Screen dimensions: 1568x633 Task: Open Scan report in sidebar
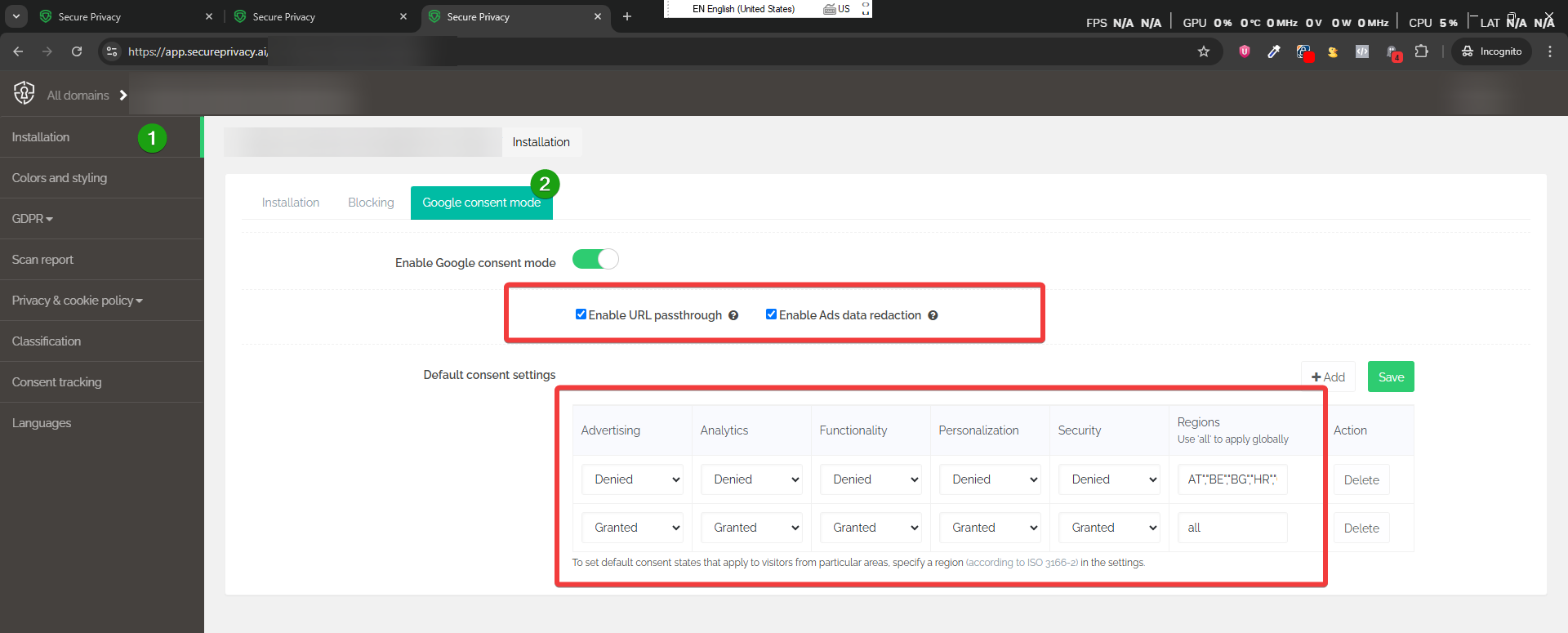click(101, 260)
